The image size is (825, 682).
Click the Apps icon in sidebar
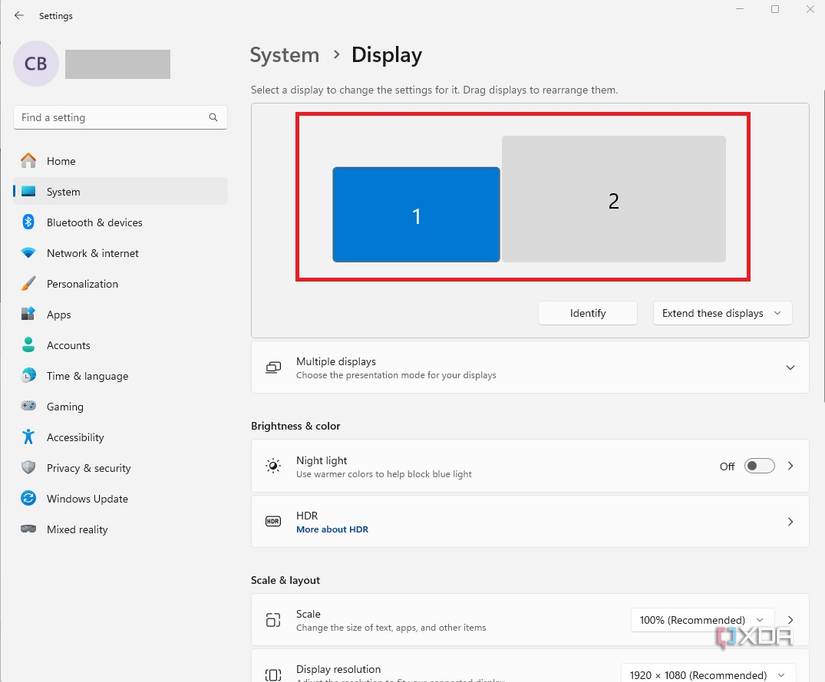coord(28,314)
